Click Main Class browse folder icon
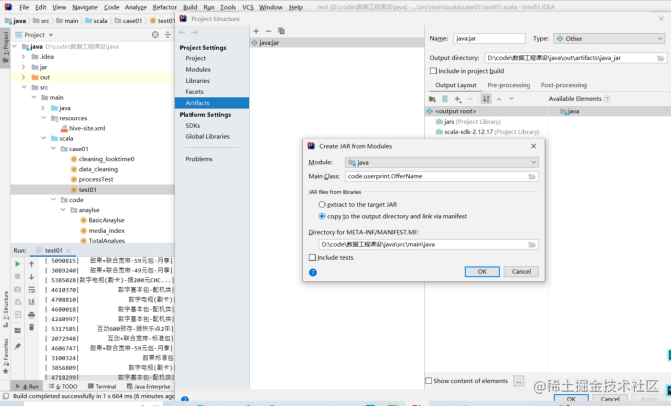Screen dimensions: 672x407 [532, 177]
